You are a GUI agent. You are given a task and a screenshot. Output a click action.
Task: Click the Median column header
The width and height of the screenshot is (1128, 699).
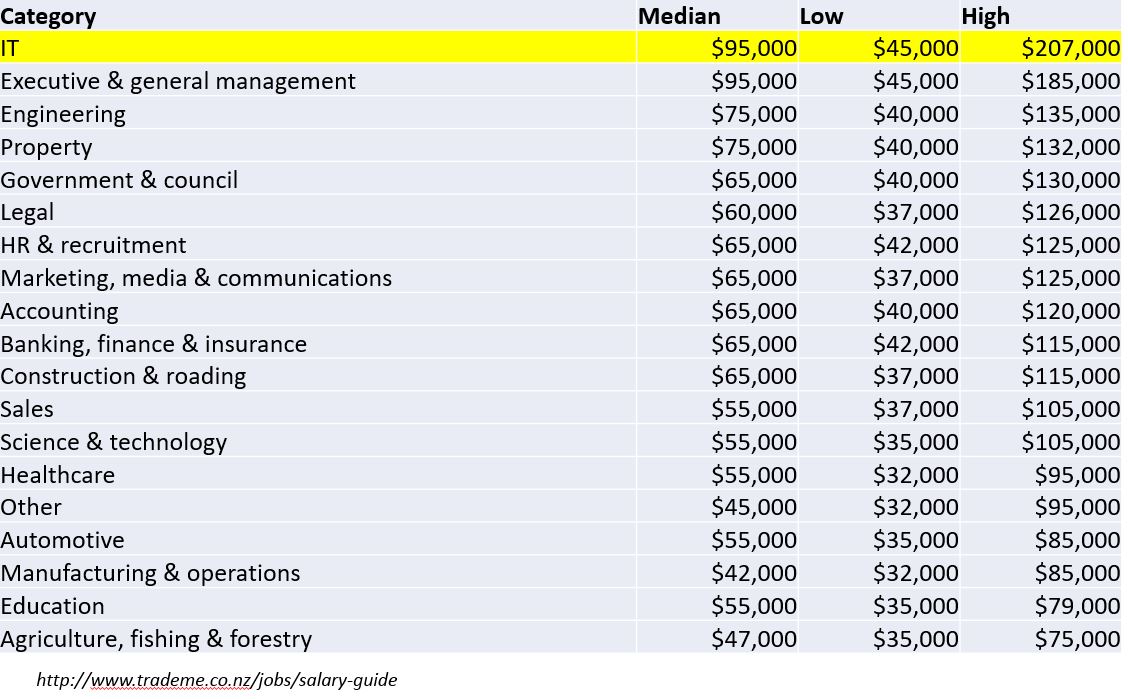pos(679,16)
